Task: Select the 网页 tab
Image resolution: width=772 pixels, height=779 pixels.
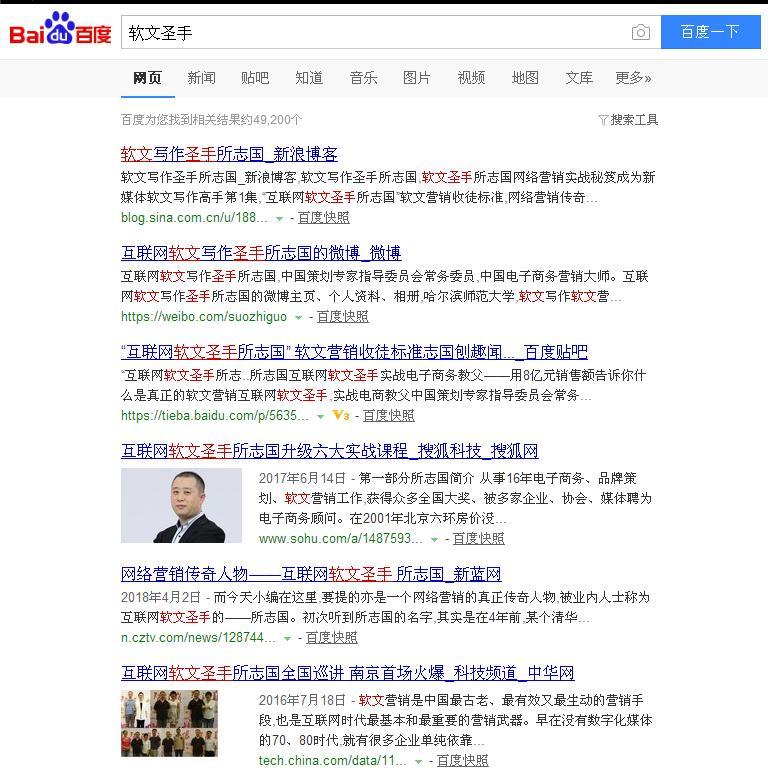Action: pyautogui.click(x=148, y=78)
